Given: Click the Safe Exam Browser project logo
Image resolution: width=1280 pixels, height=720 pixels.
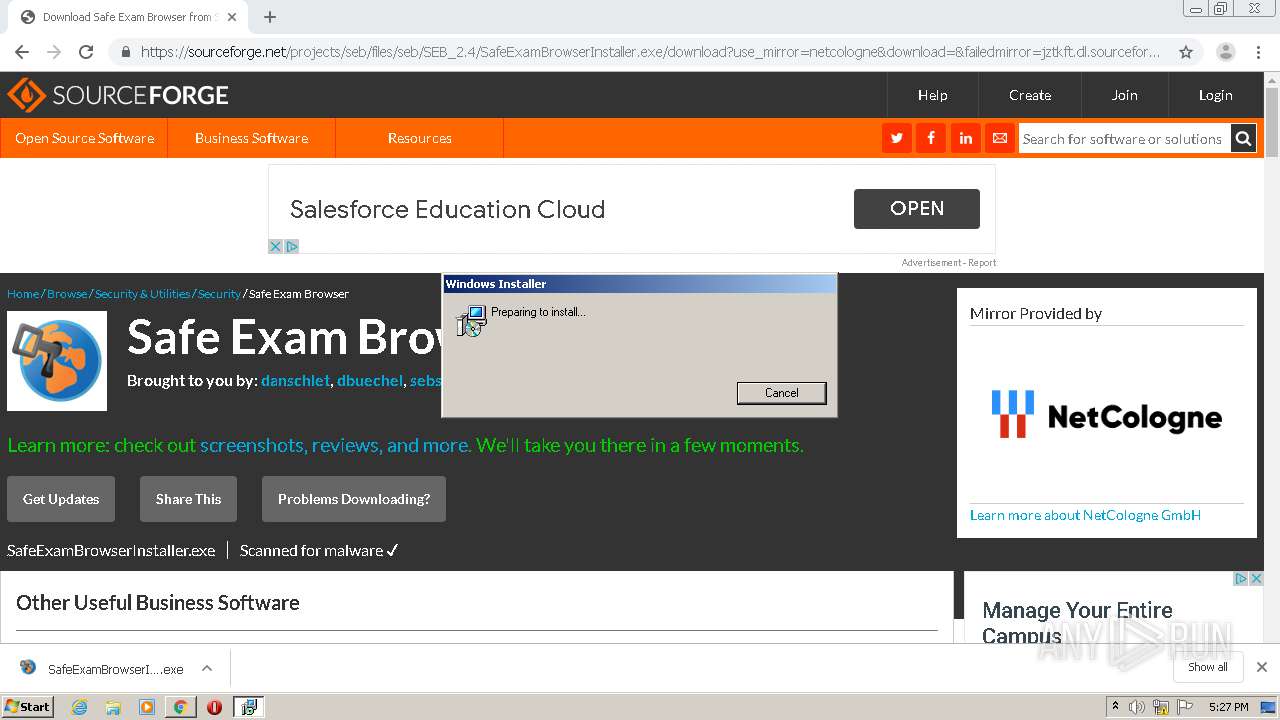Looking at the screenshot, I should point(57,360).
